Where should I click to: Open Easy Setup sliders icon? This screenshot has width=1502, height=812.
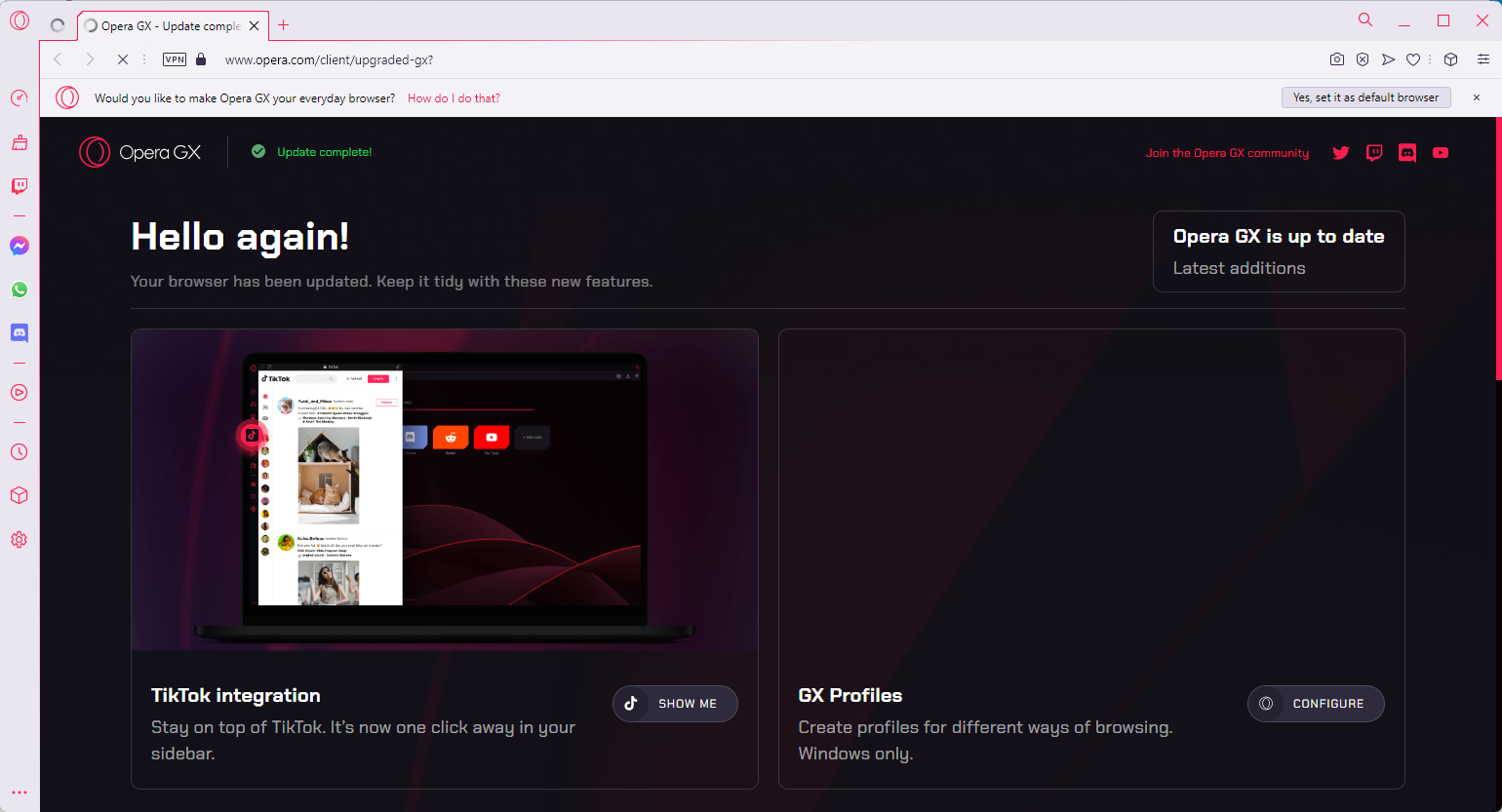1483,59
